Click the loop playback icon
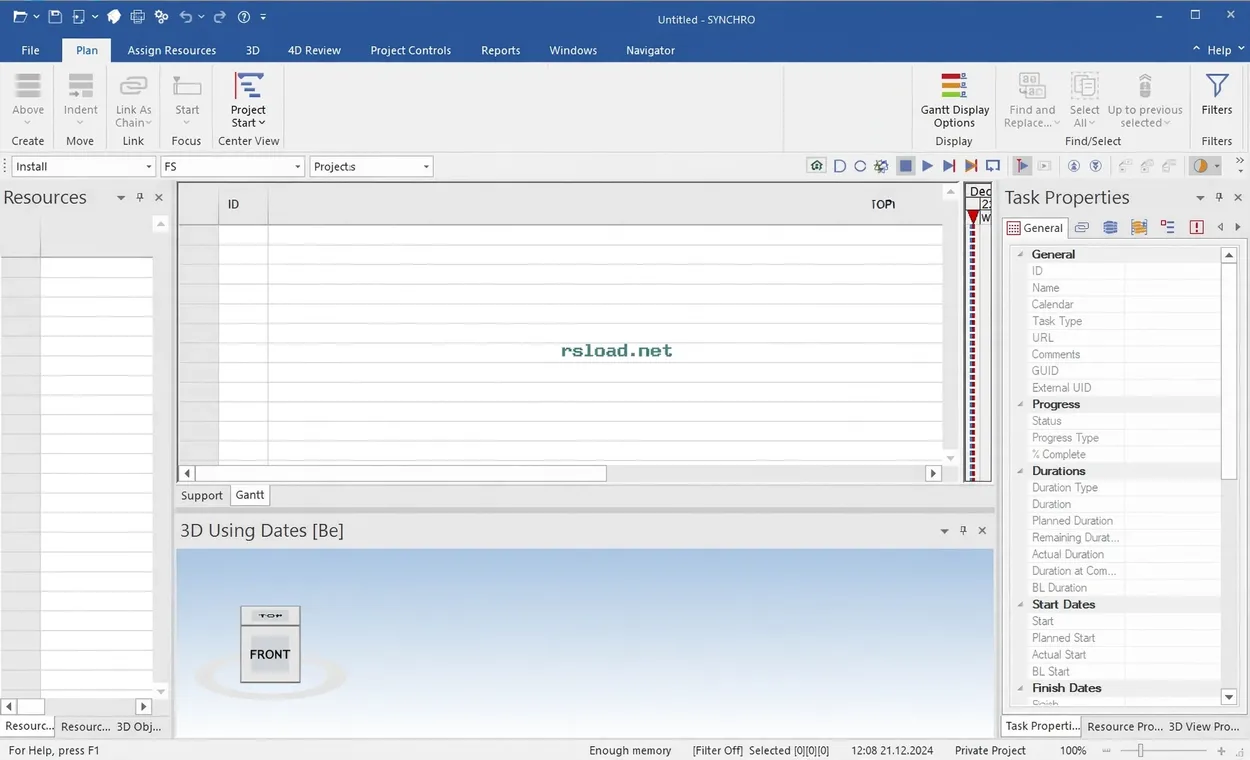The height and width of the screenshot is (760, 1250). pyautogui.click(x=993, y=166)
